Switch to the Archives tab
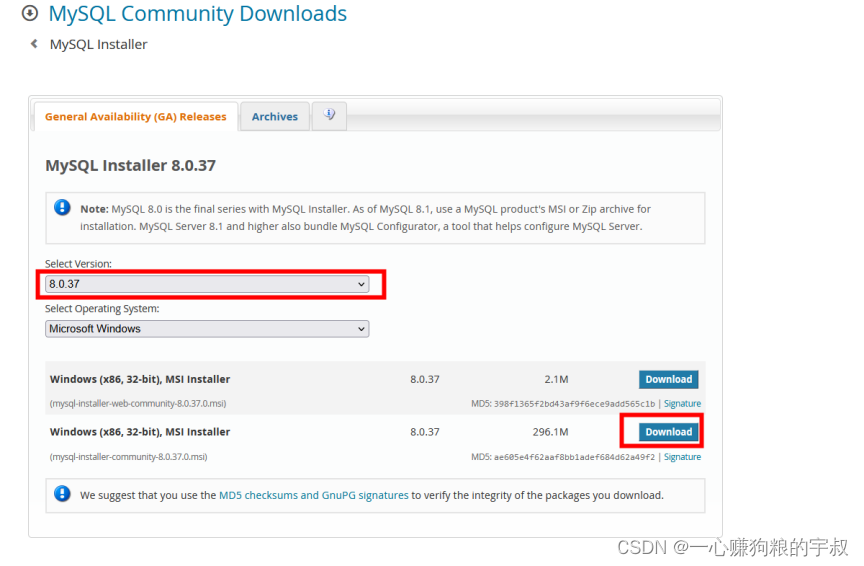This screenshot has width=864, height=566. point(274,117)
